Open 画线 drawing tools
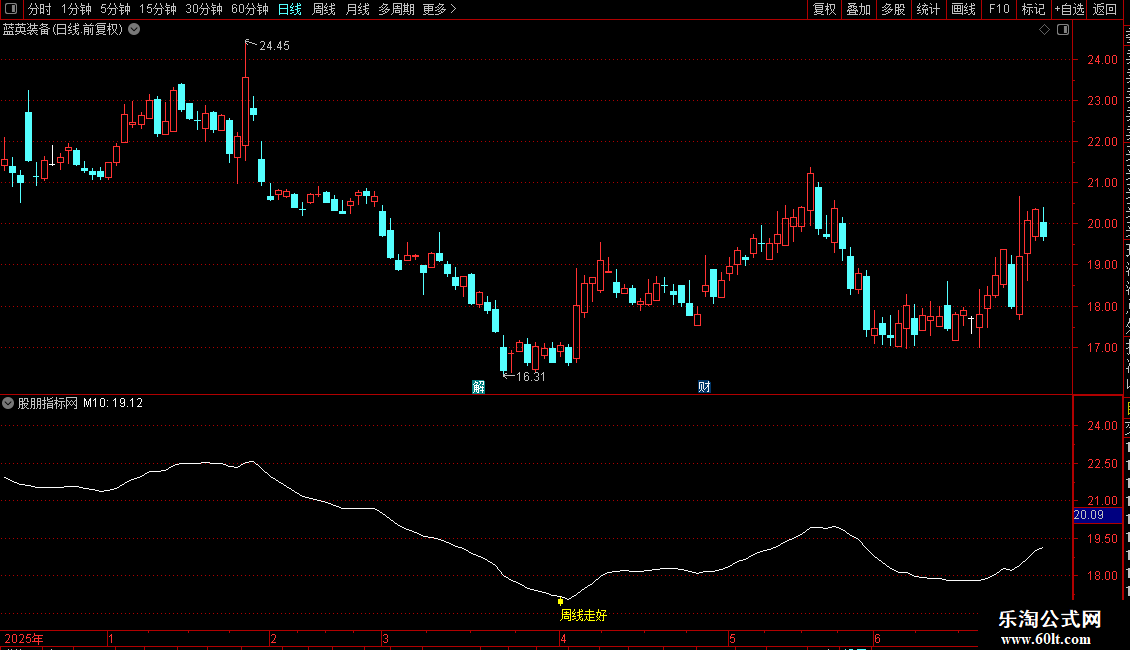 [x=963, y=9]
